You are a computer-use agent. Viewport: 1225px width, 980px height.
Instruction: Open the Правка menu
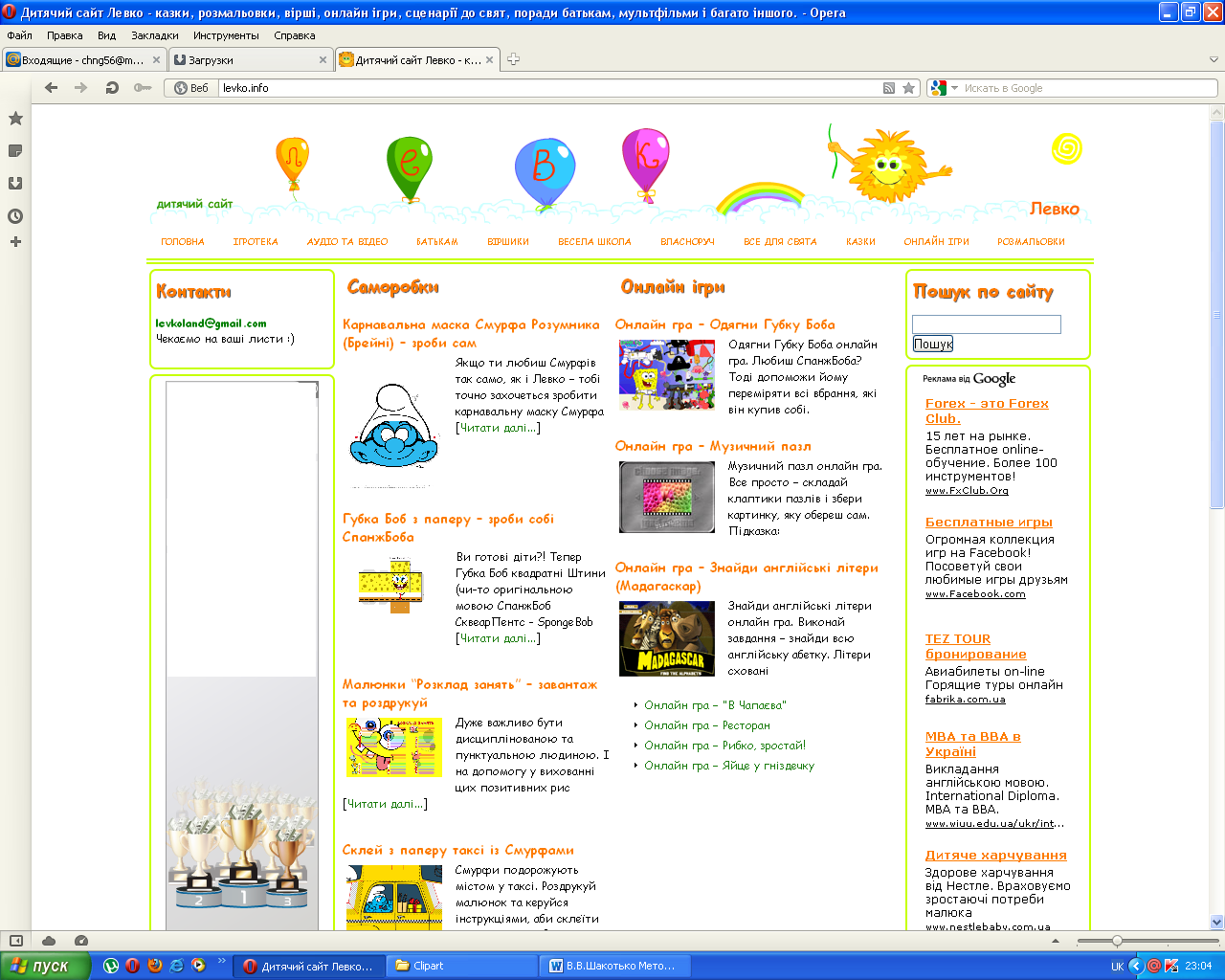(x=64, y=35)
